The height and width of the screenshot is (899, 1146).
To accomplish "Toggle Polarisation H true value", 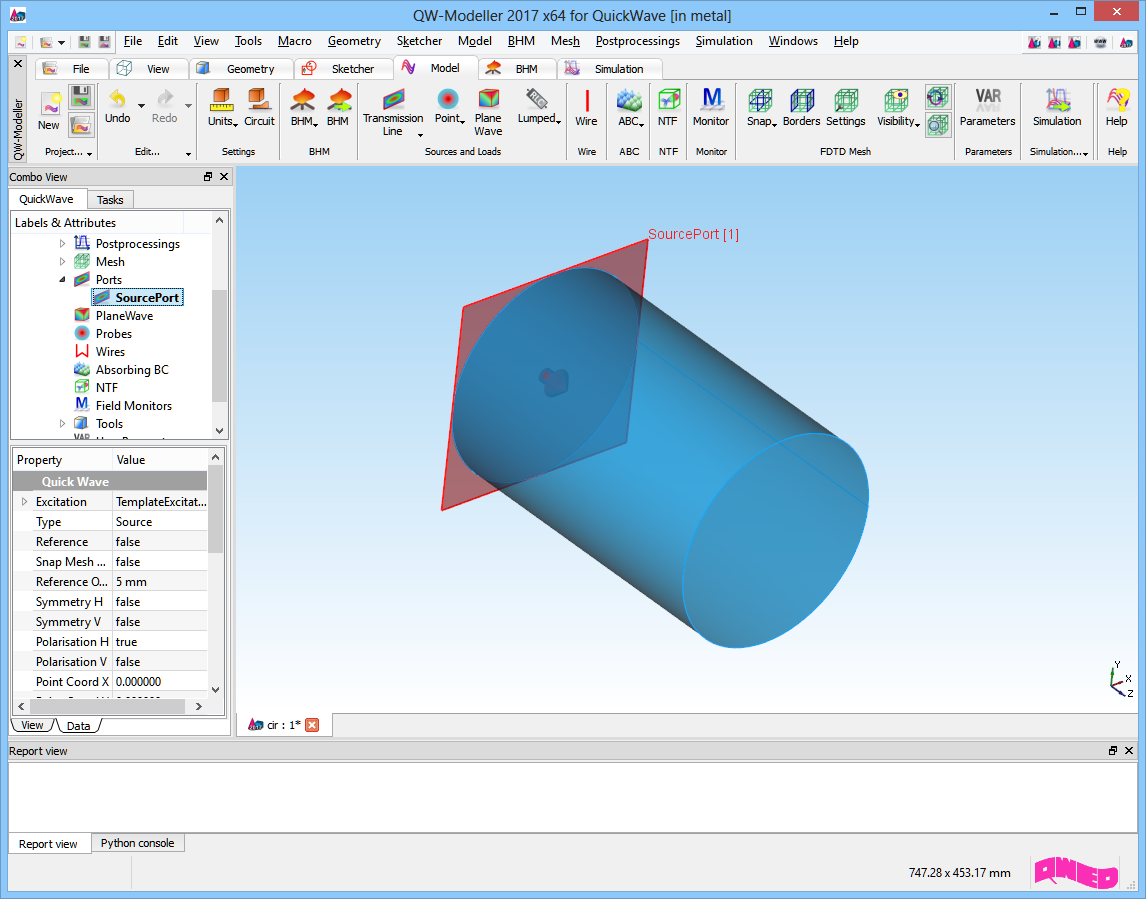I will 160,642.
